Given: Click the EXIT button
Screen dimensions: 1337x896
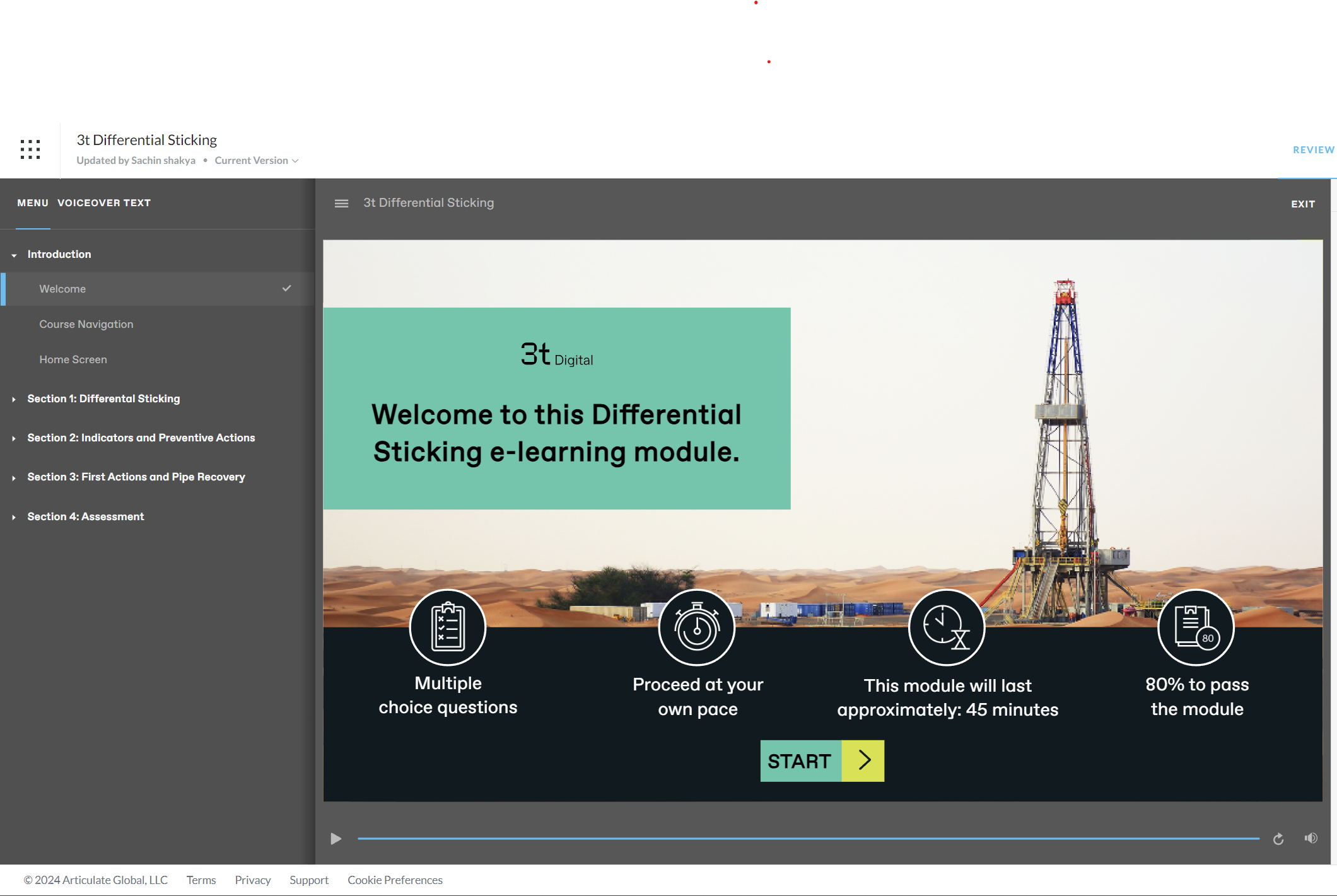Looking at the screenshot, I should (x=1303, y=204).
